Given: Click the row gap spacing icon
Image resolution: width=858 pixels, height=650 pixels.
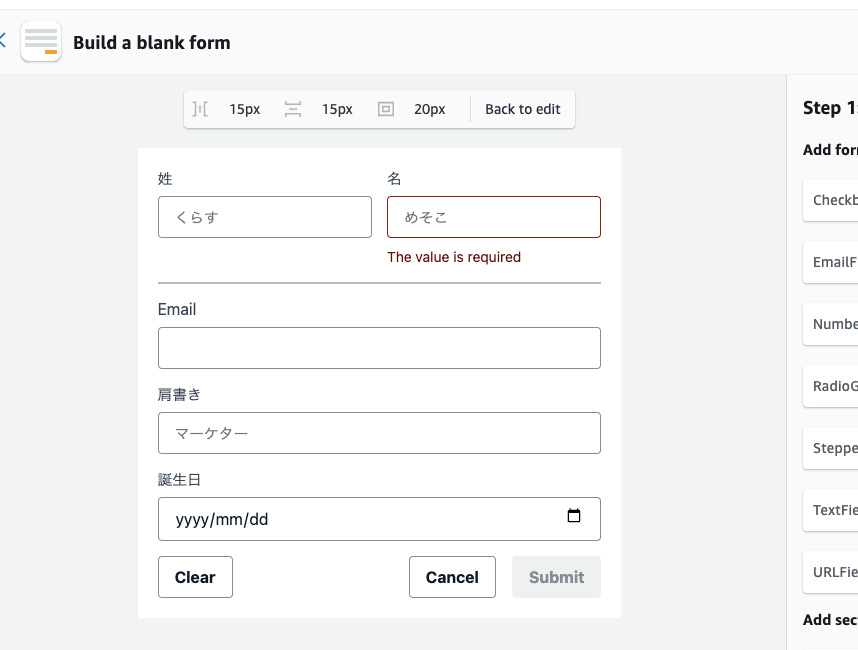Looking at the screenshot, I should click(293, 109).
